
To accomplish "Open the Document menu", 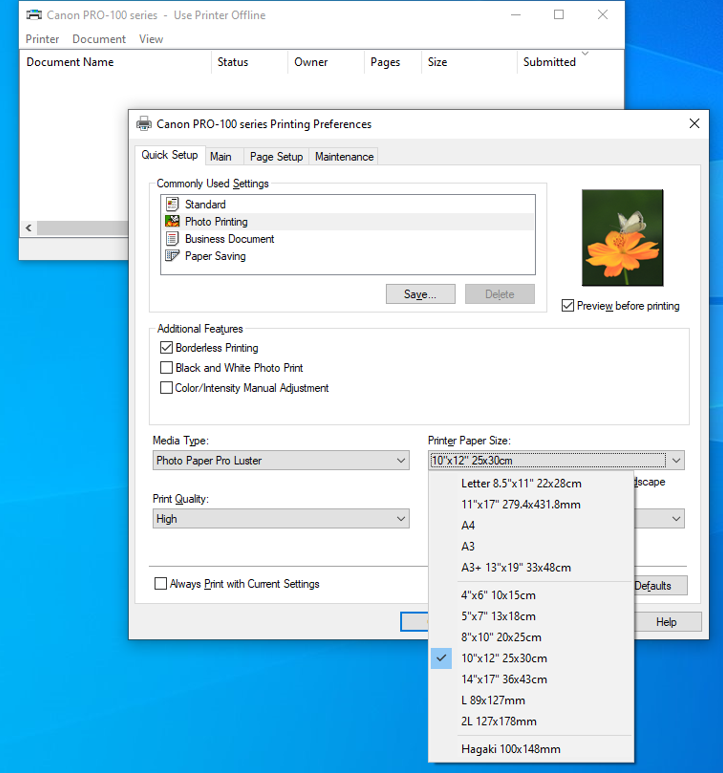I will (x=99, y=39).
